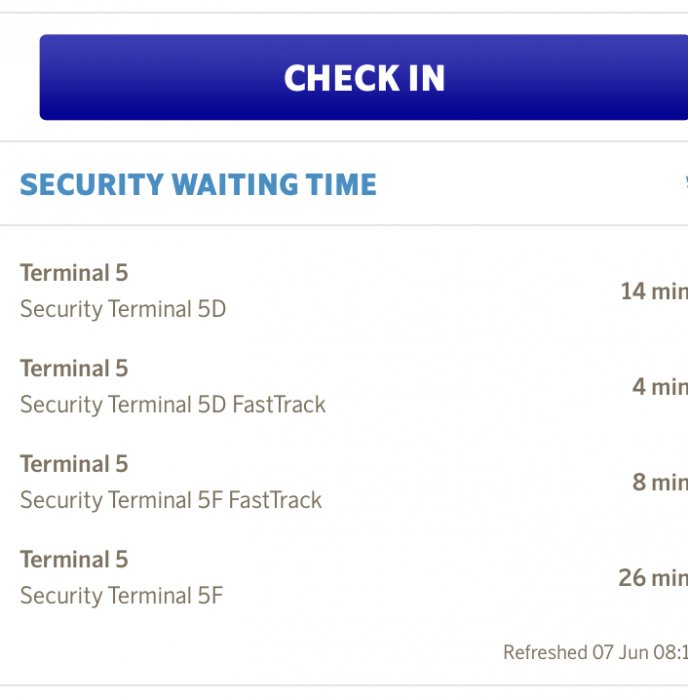
Task: Select Terminal 5 heading above Security Terminal 5F
Action: pos(74,559)
